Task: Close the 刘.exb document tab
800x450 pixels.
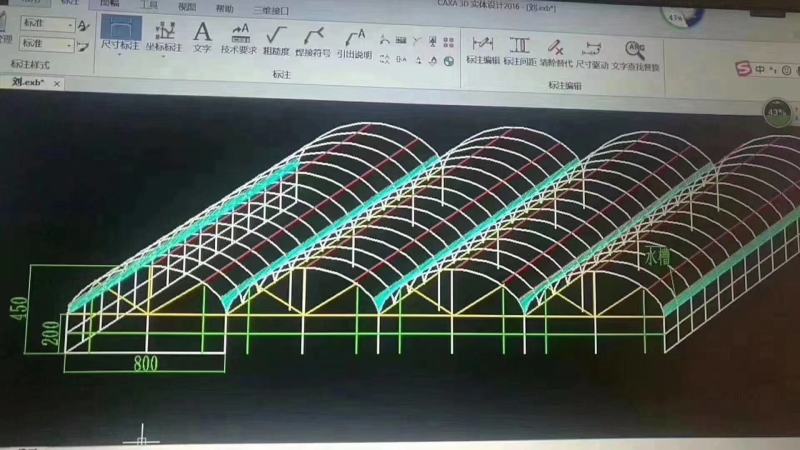Action: click(57, 84)
